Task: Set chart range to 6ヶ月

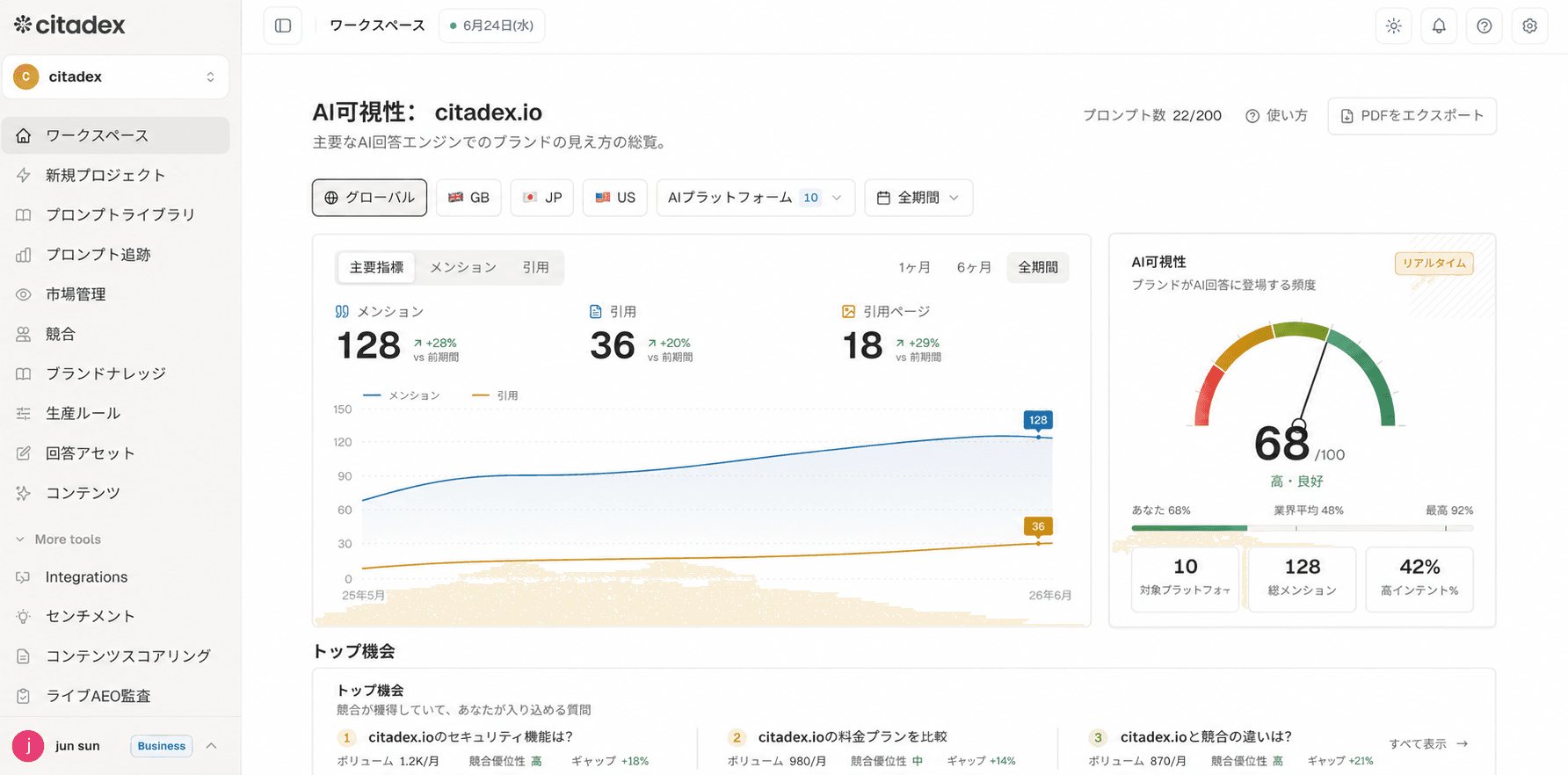Action: (974, 267)
